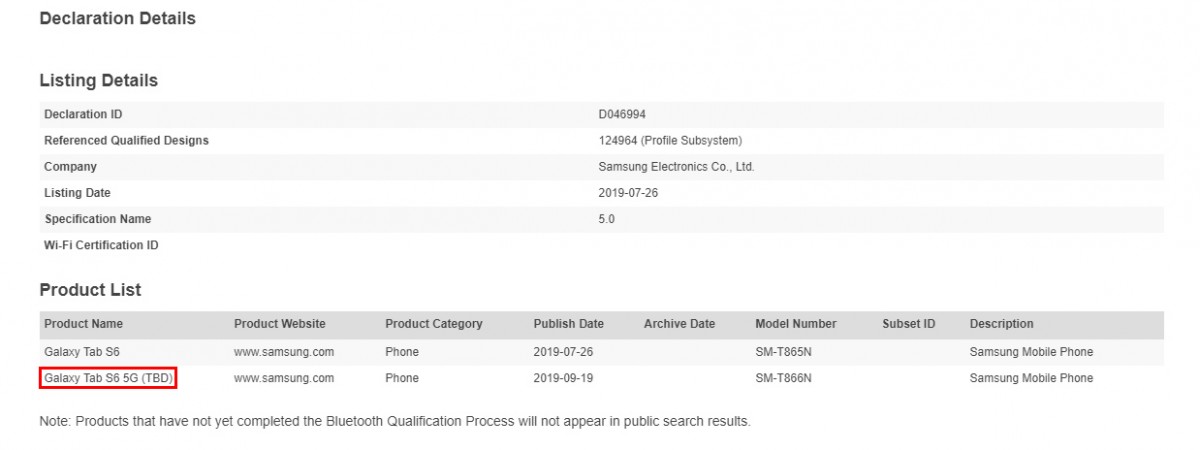Select the Galaxy Tab S6 product row name
The width and height of the screenshot is (1200, 450).
82,352
